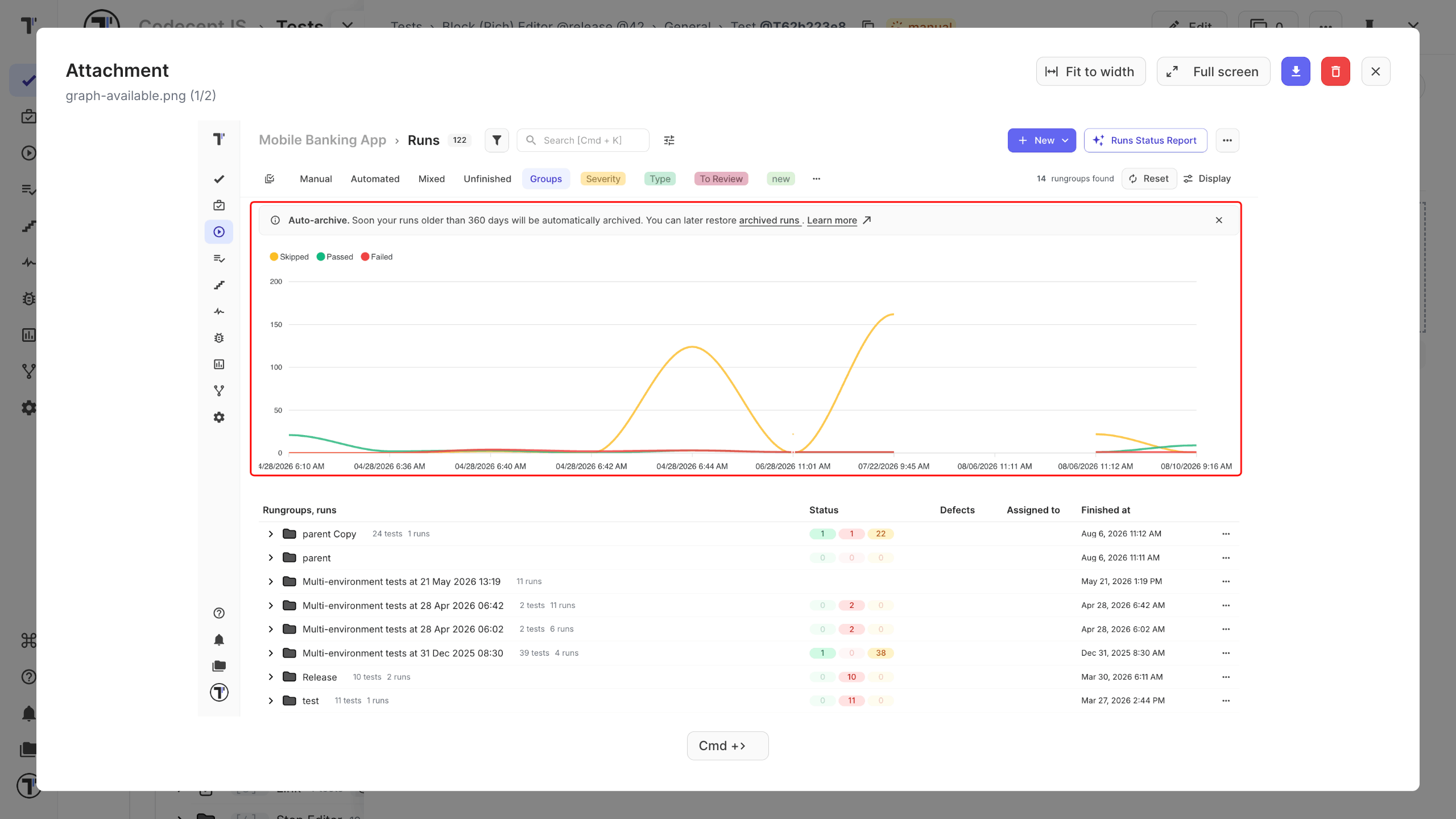Image resolution: width=1456 pixels, height=819 pixels.
Task: Open the New button dropdown arrow
Action: pyautogui.click(x=1065, y=140)
